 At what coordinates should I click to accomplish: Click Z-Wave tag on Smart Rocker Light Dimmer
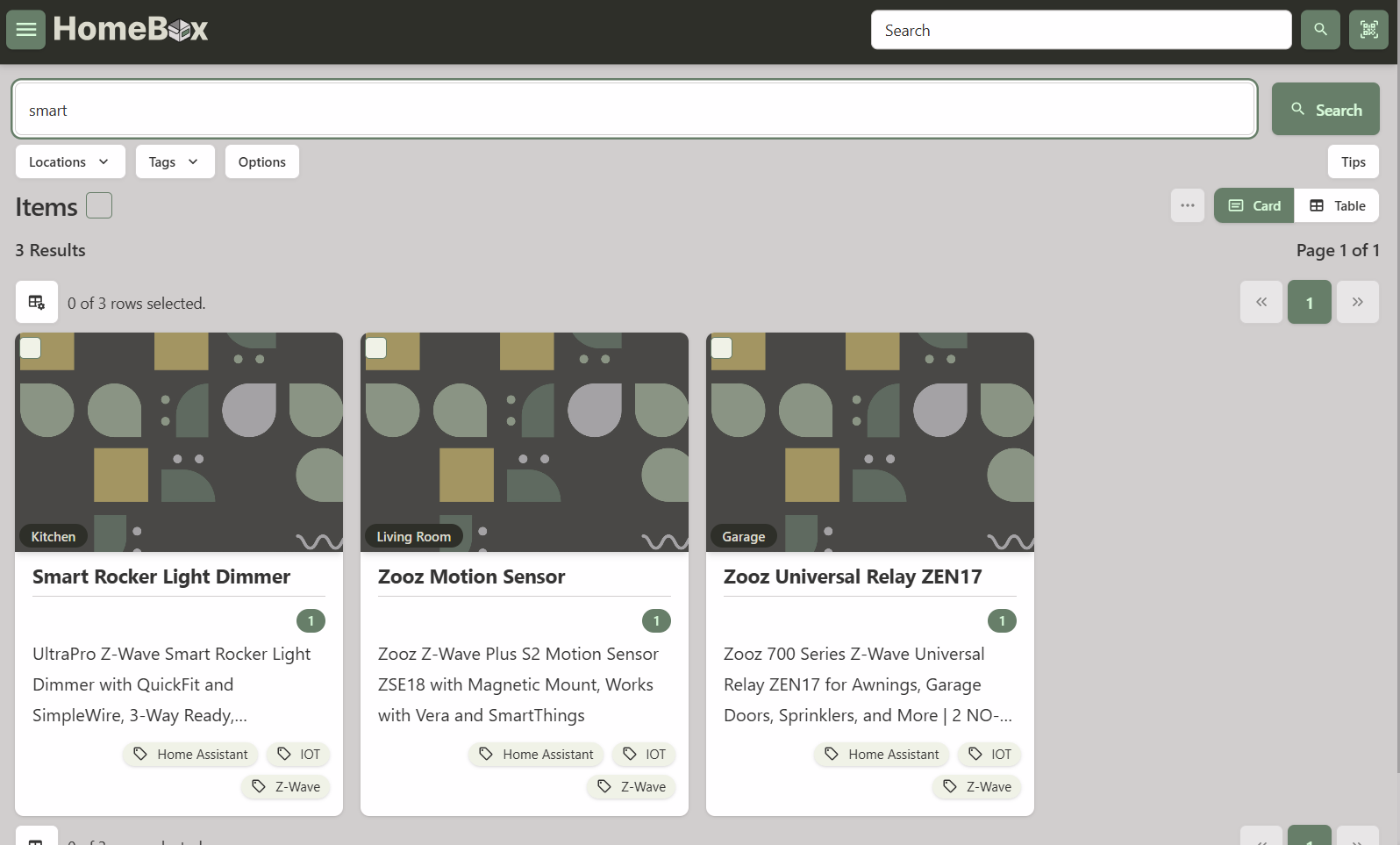pos(286,786)
